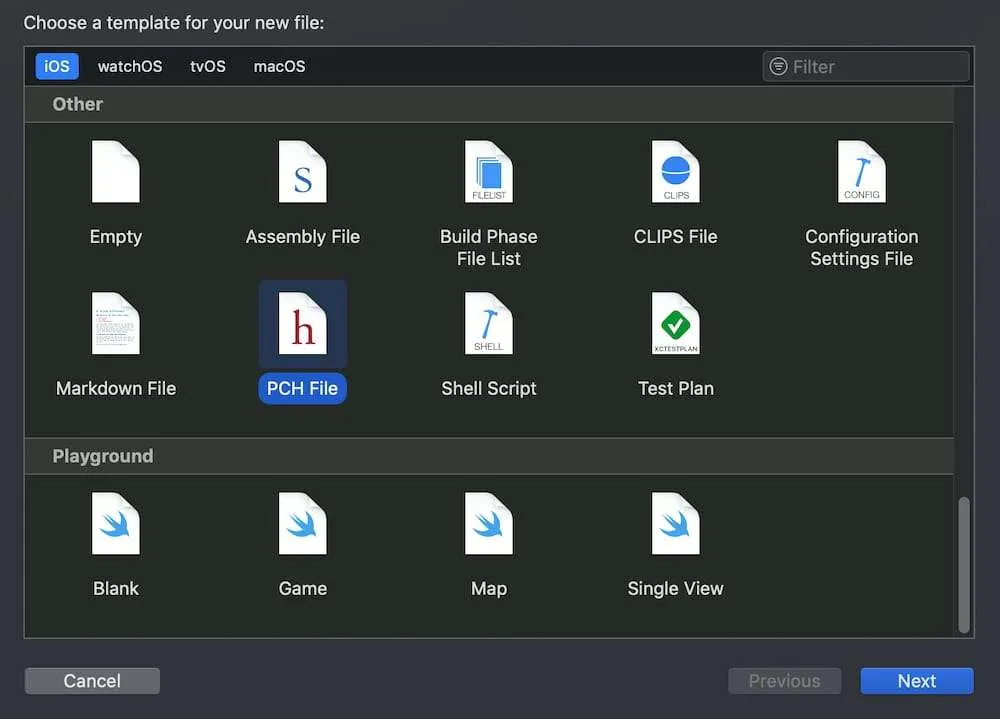
Task: Click the "Assembly File" label
Action: [302, 237]
